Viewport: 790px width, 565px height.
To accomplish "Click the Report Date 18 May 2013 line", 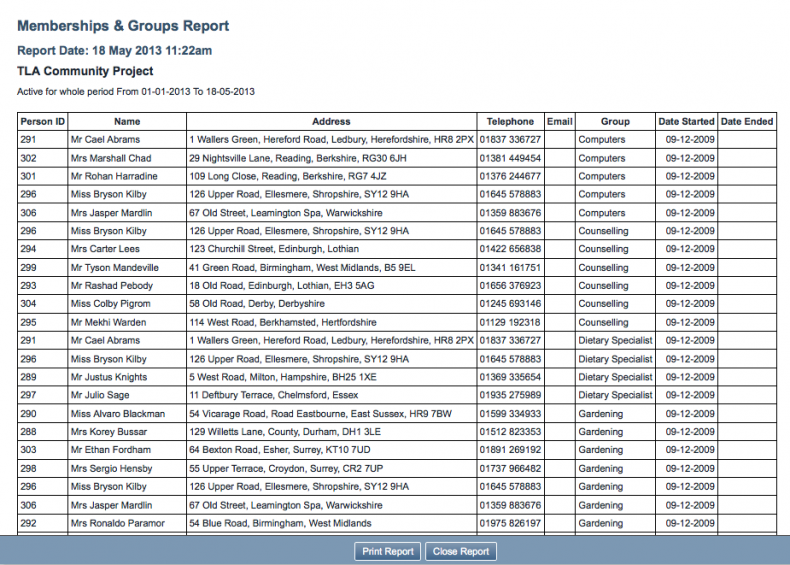I will 114,50.
